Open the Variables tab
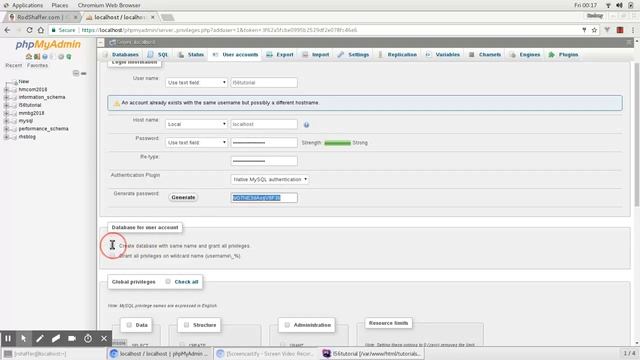The image size is (640, 360). coord(443,55)
